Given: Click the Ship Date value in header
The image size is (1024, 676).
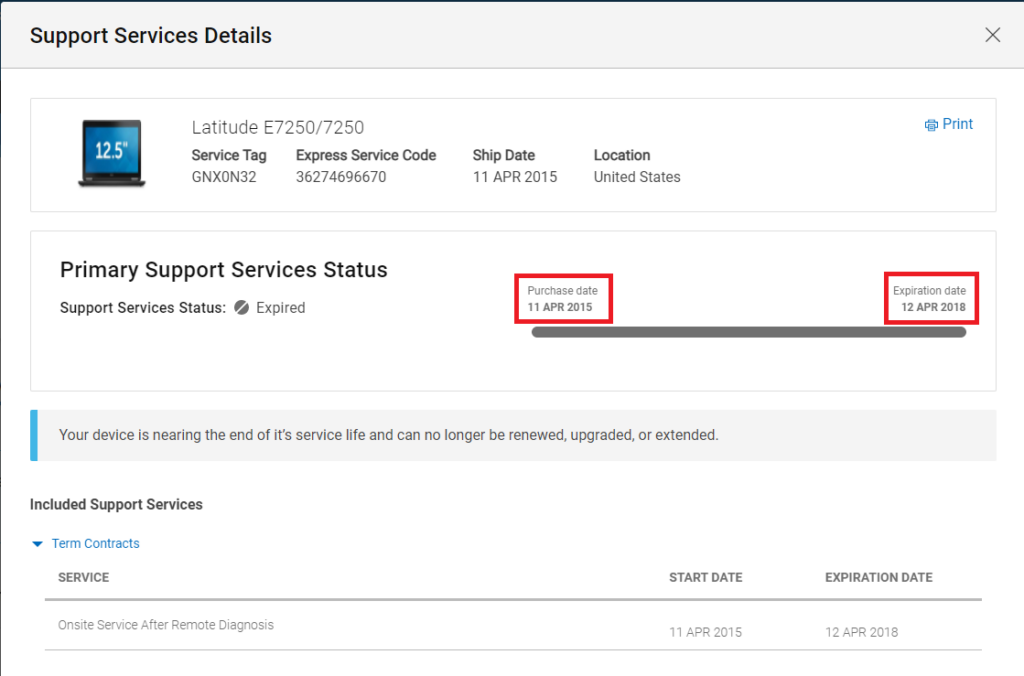Looking at the screenshot, I should coord(514,177).
